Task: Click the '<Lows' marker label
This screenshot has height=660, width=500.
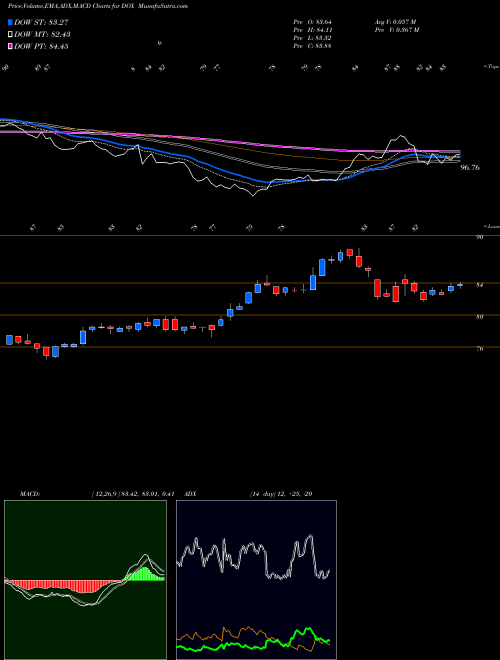Action: coord(492,226)
